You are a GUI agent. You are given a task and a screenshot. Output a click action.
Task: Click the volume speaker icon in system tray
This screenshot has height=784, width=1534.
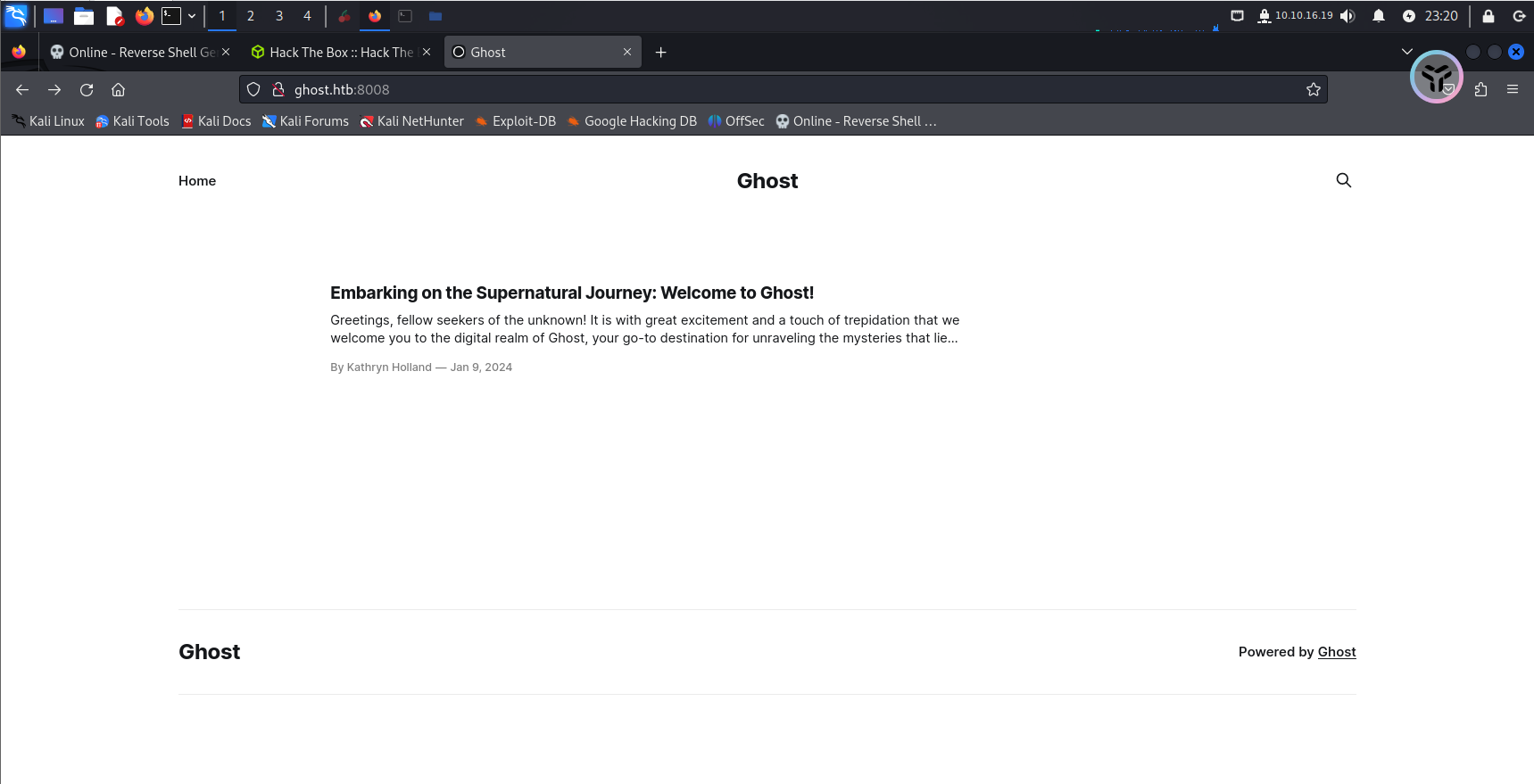coord(1347,16)
